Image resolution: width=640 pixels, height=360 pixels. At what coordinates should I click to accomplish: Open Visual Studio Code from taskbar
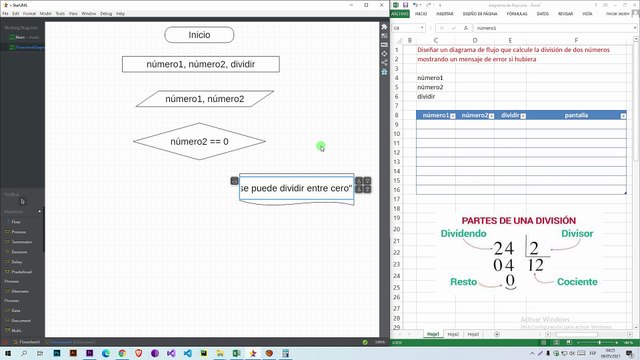[x=187, y=353]
